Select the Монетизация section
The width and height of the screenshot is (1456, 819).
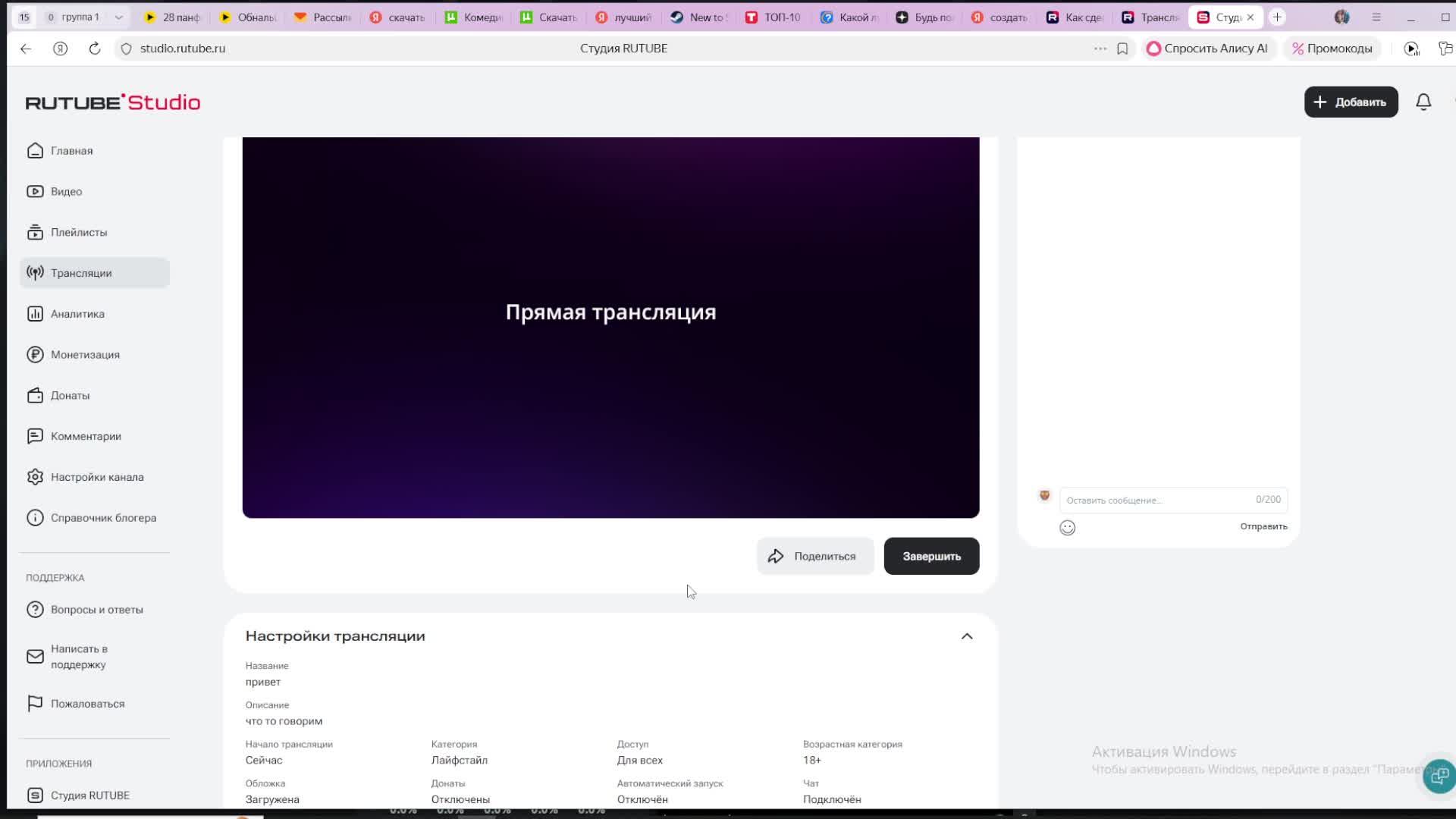coord(84,354)
